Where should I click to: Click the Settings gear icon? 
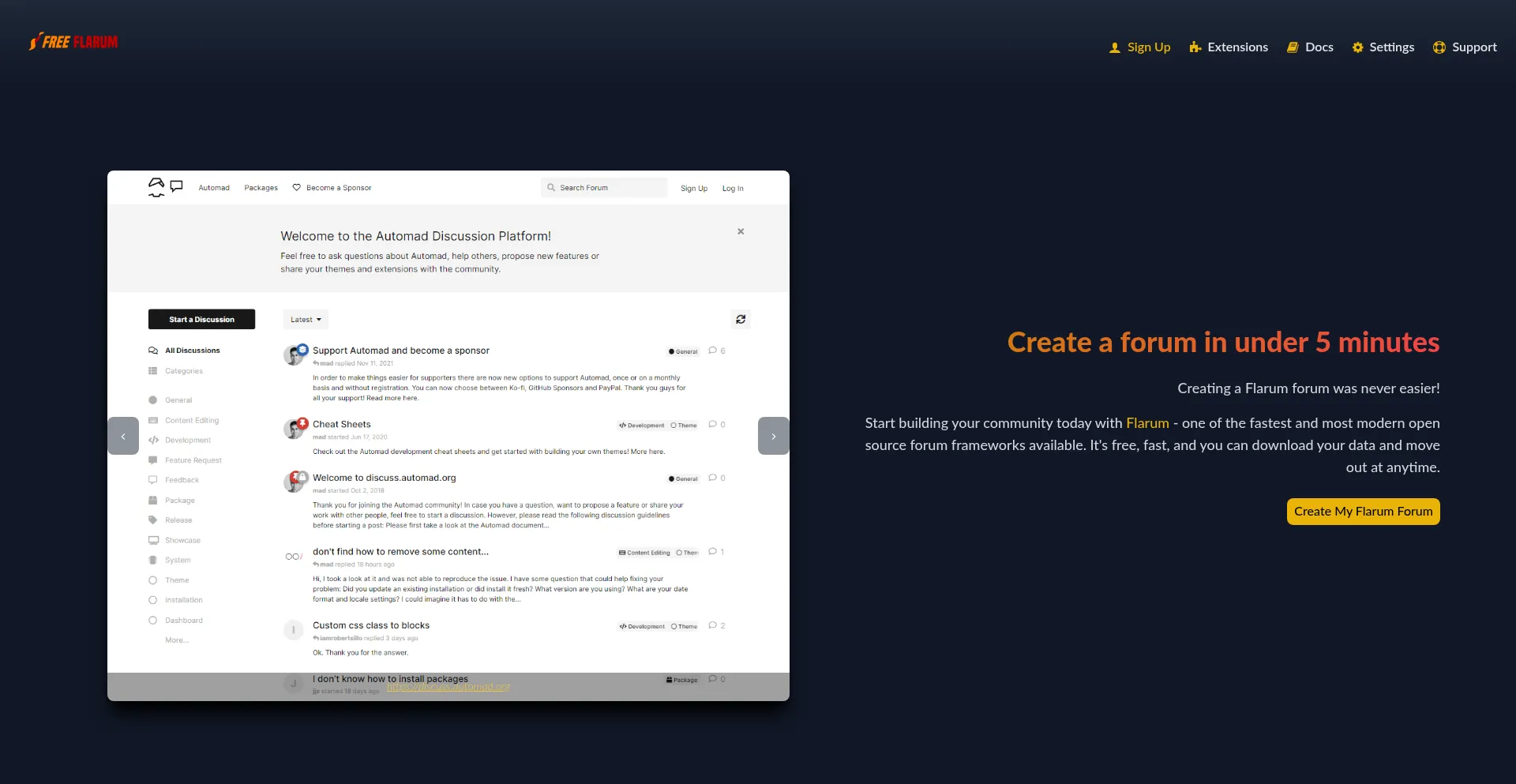pyautogui.click(x=1357, y=47)
